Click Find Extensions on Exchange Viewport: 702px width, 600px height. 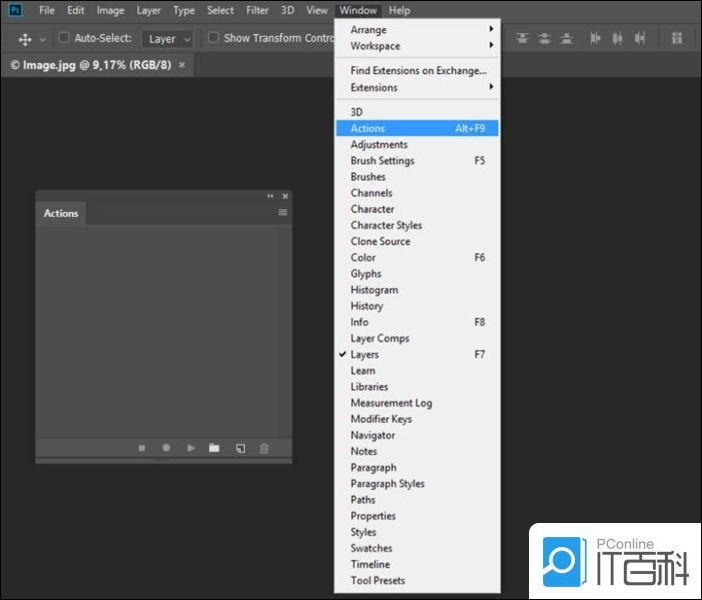point(417,71)
